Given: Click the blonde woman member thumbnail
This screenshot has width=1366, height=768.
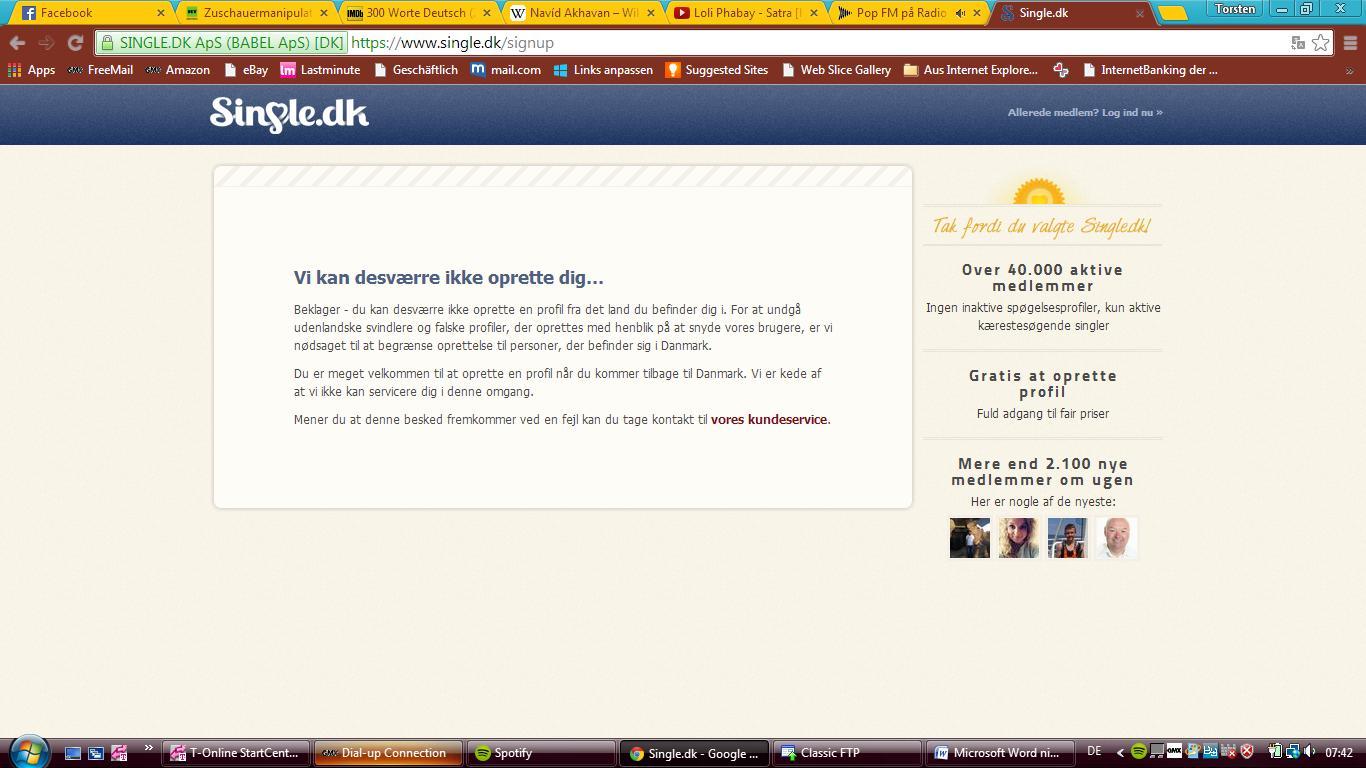Looking at the screenshot, I should point(1018,538).
